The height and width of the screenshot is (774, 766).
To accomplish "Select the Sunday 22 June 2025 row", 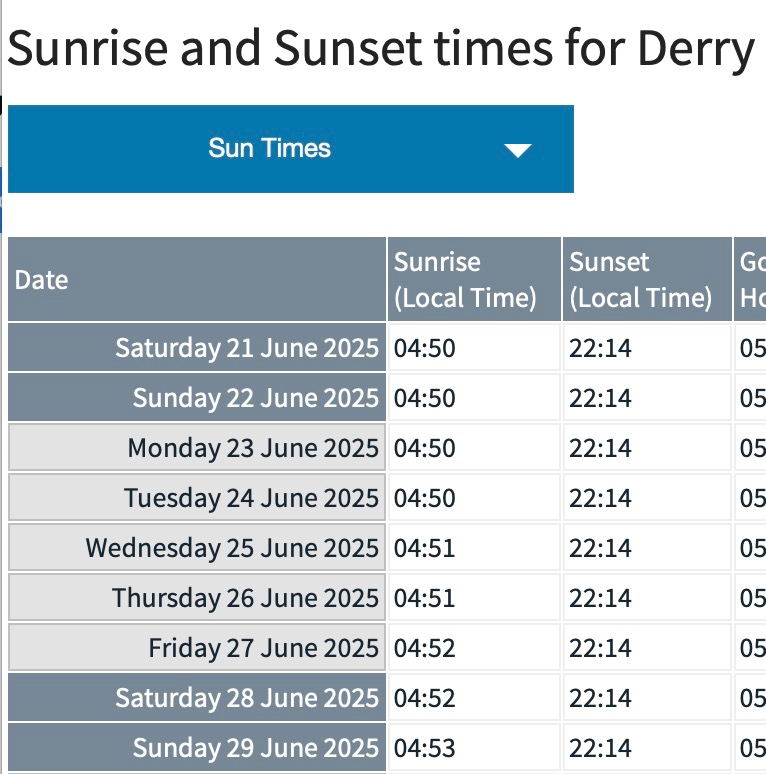I will (x=255, y=398).
